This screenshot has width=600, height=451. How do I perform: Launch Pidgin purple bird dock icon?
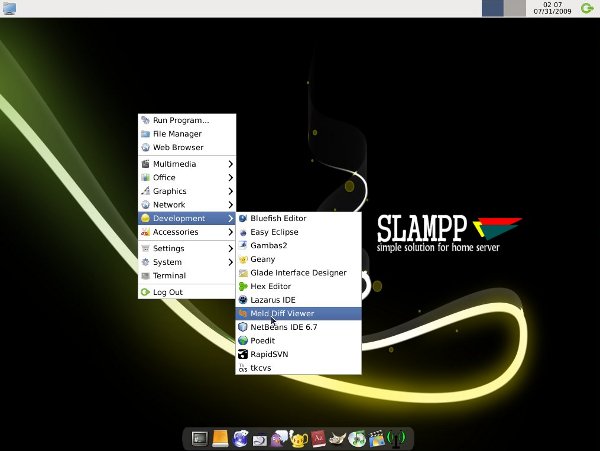tap(279, 439)
